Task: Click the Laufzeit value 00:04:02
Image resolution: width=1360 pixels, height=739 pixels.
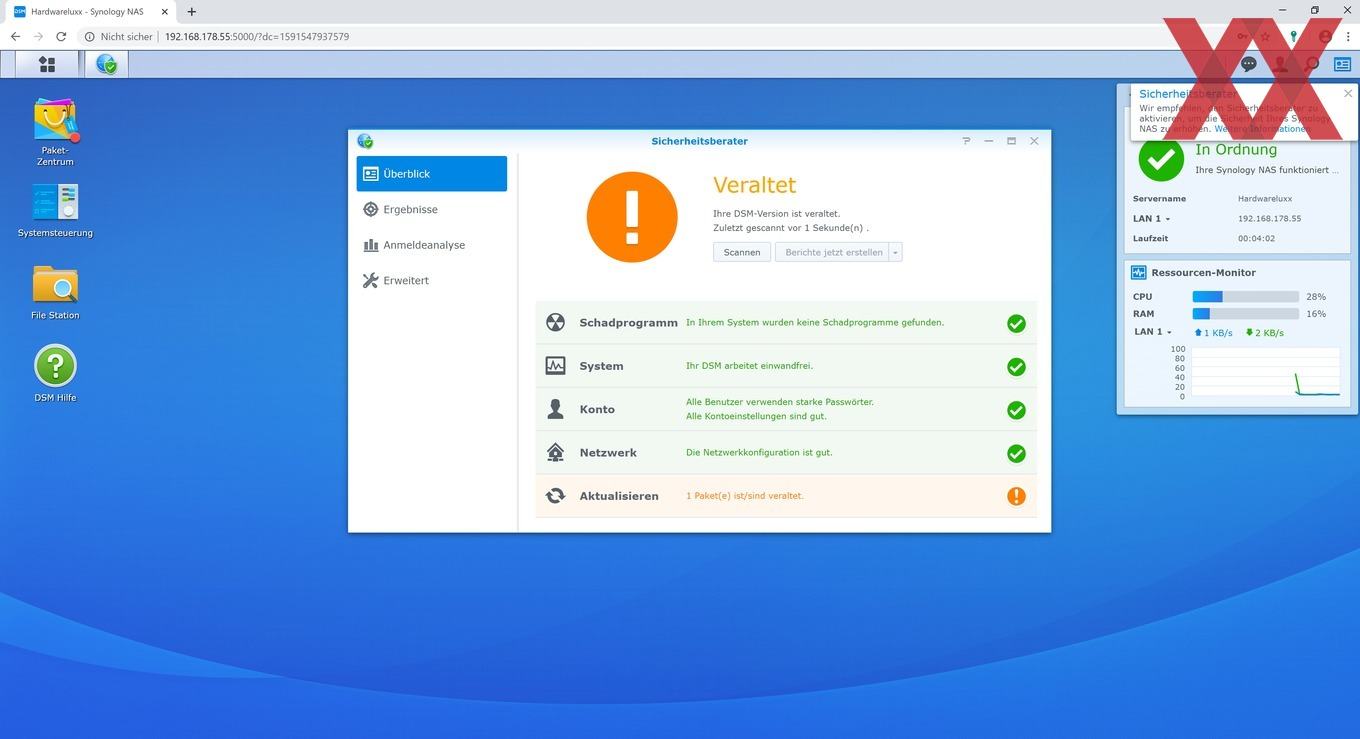Action: (x=1256, y=238)
